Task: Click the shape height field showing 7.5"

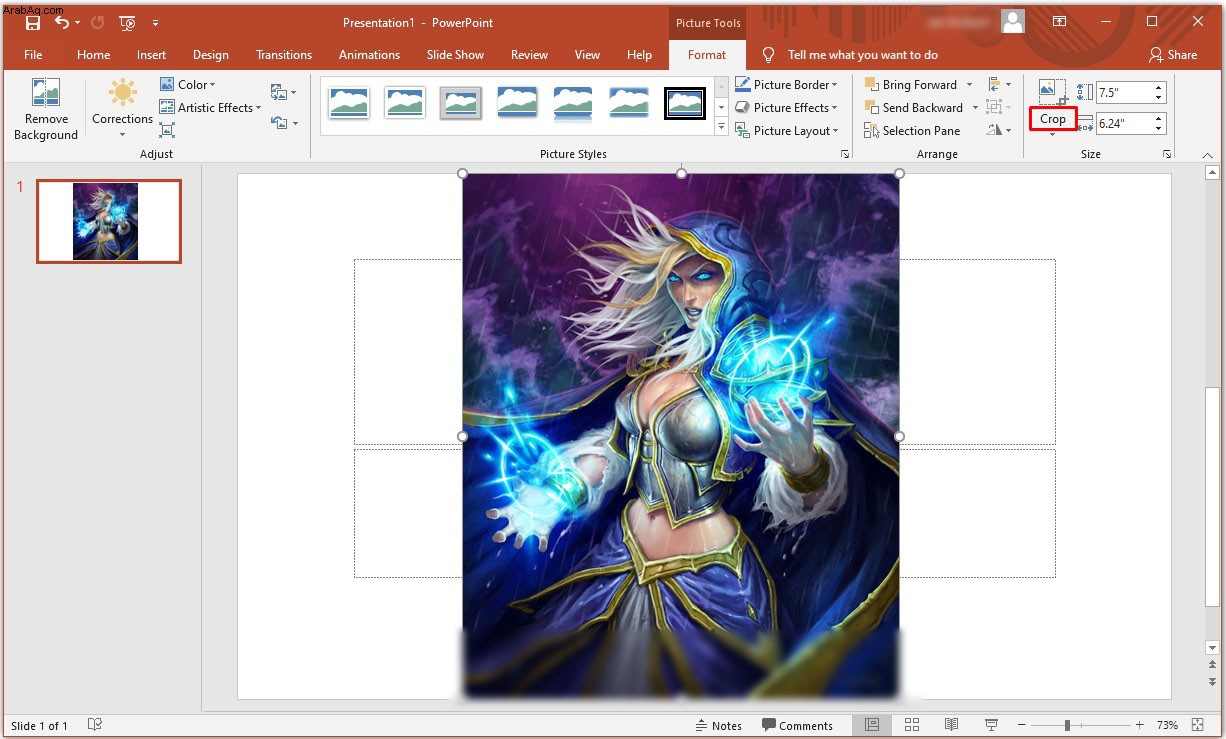Action: [x=1124, y=92]
